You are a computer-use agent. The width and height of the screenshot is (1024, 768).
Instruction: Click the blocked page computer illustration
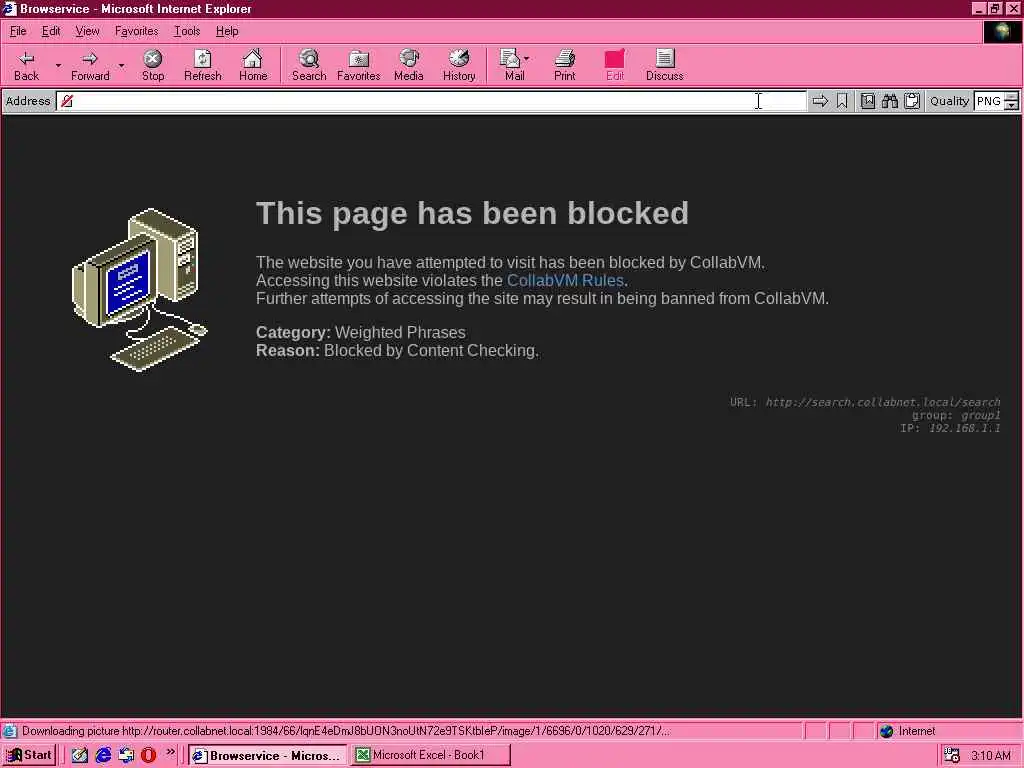pos(140,290)
